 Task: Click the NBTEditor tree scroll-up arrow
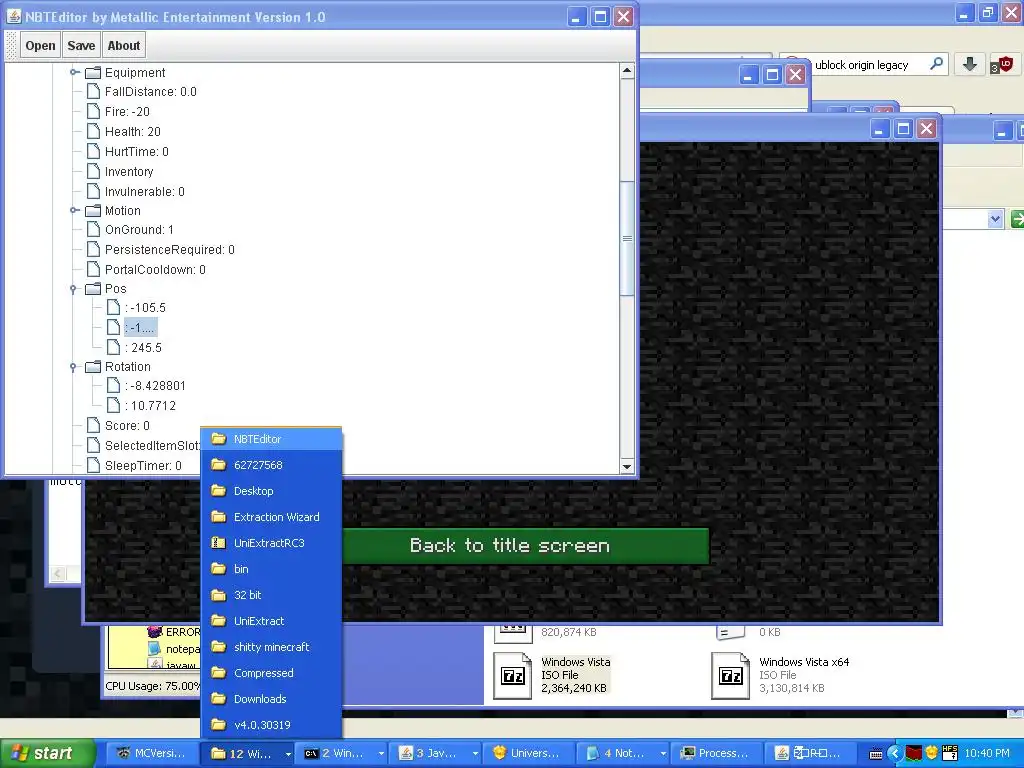[x=627, y=71]
